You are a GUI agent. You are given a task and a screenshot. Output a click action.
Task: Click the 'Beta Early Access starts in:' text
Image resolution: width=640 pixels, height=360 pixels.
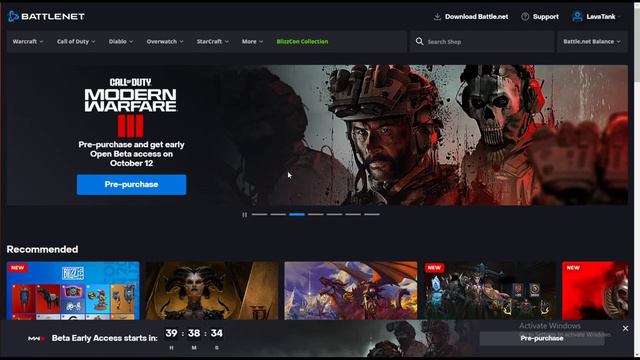[104, 338]
